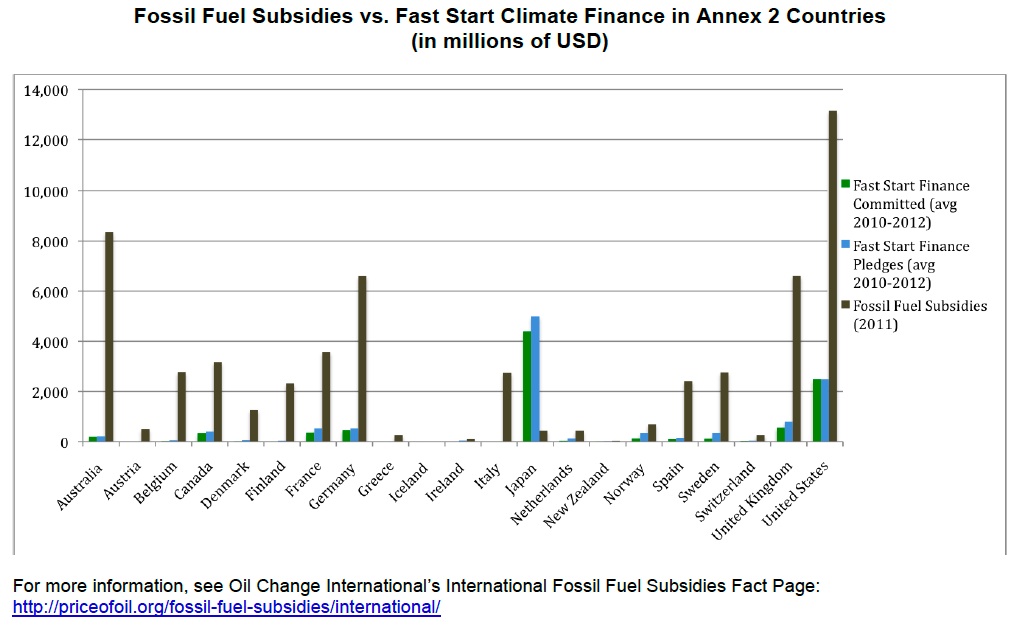The image size is (1012, 628).
Task: Click the 10,000 y-axis label
Action: [x=46, y=192]
